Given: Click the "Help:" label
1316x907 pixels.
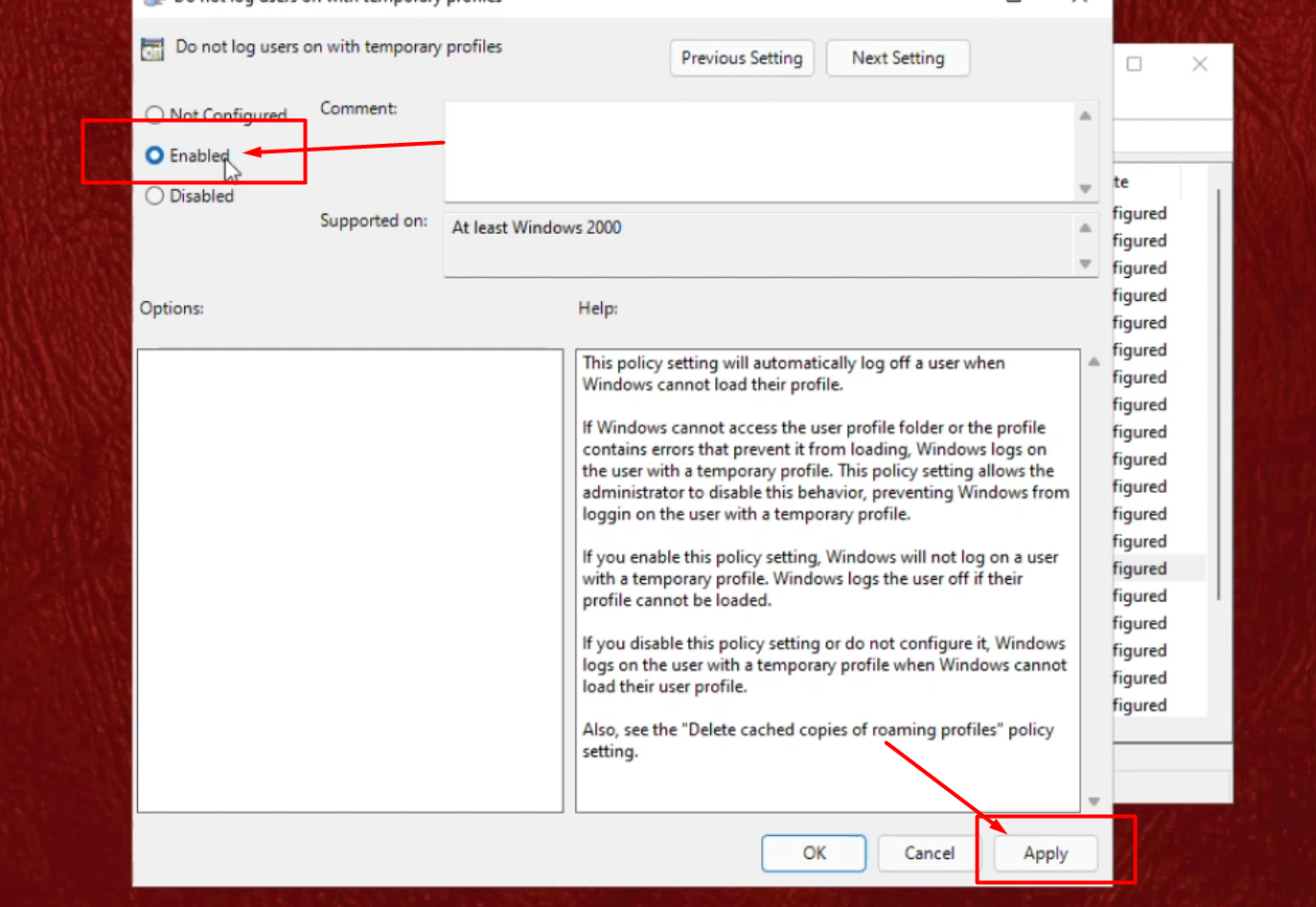Looking at the screenshot, I should tap(598, 308).
